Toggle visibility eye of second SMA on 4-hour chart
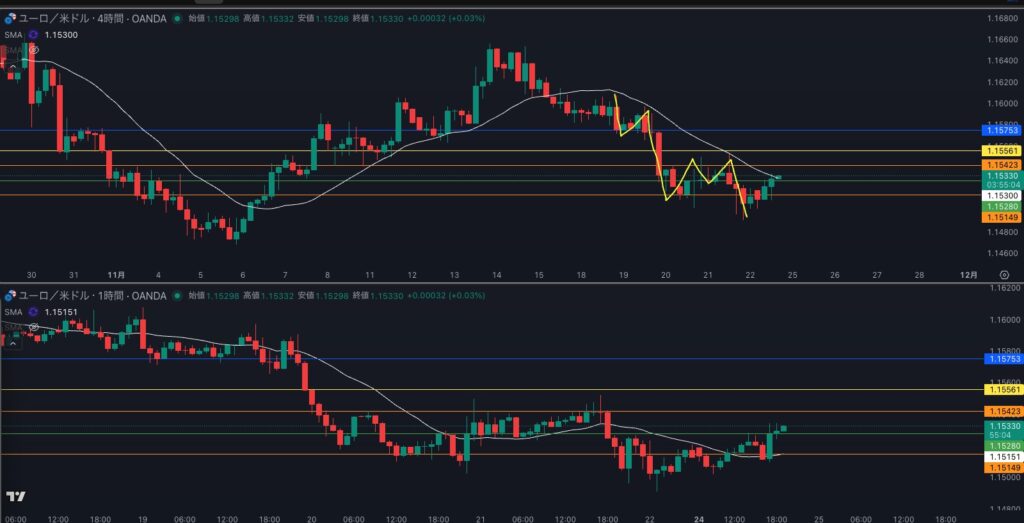 click(x=34, y=49)
